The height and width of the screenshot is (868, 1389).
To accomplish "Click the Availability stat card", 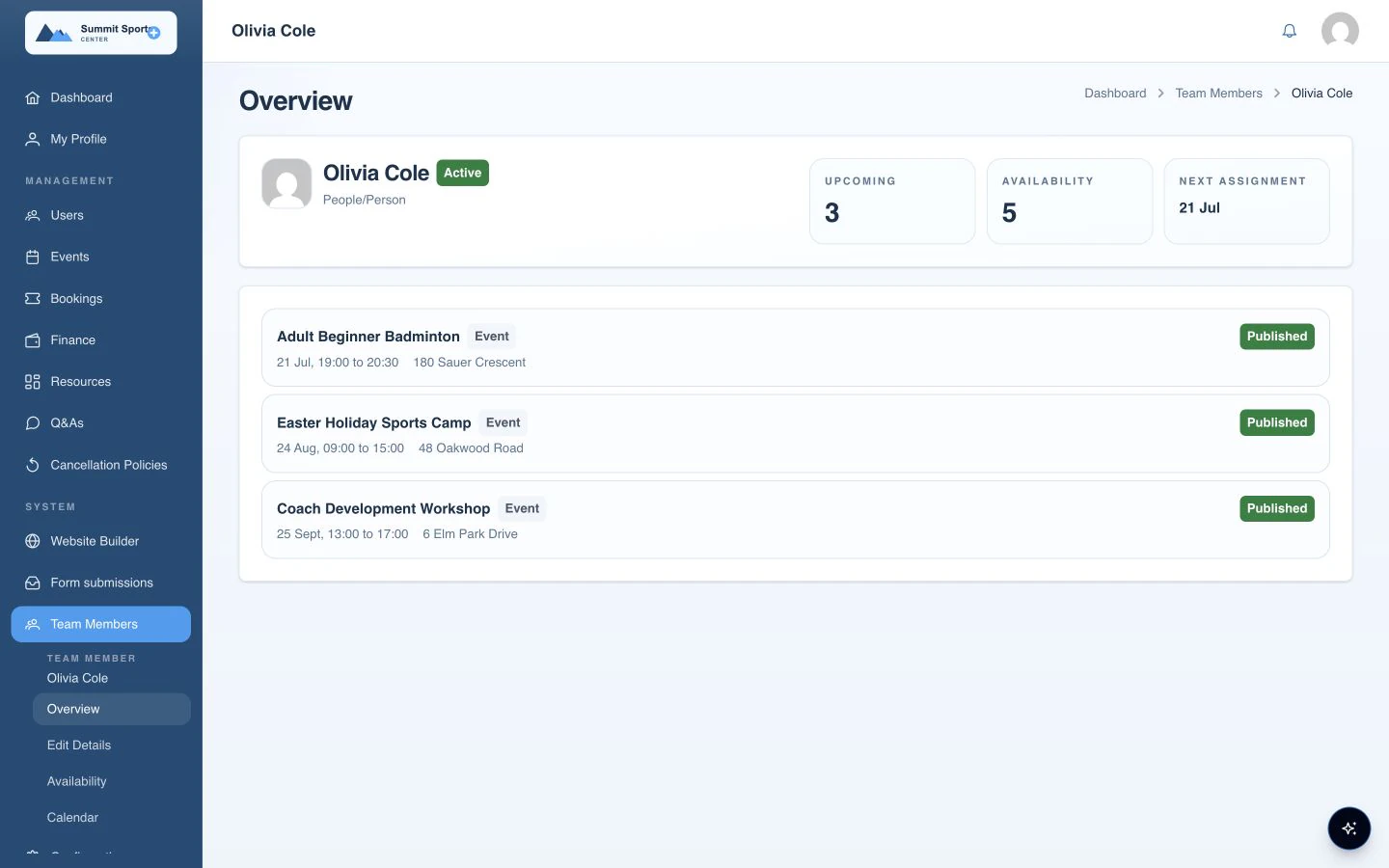I will [x=1070, y=201].
